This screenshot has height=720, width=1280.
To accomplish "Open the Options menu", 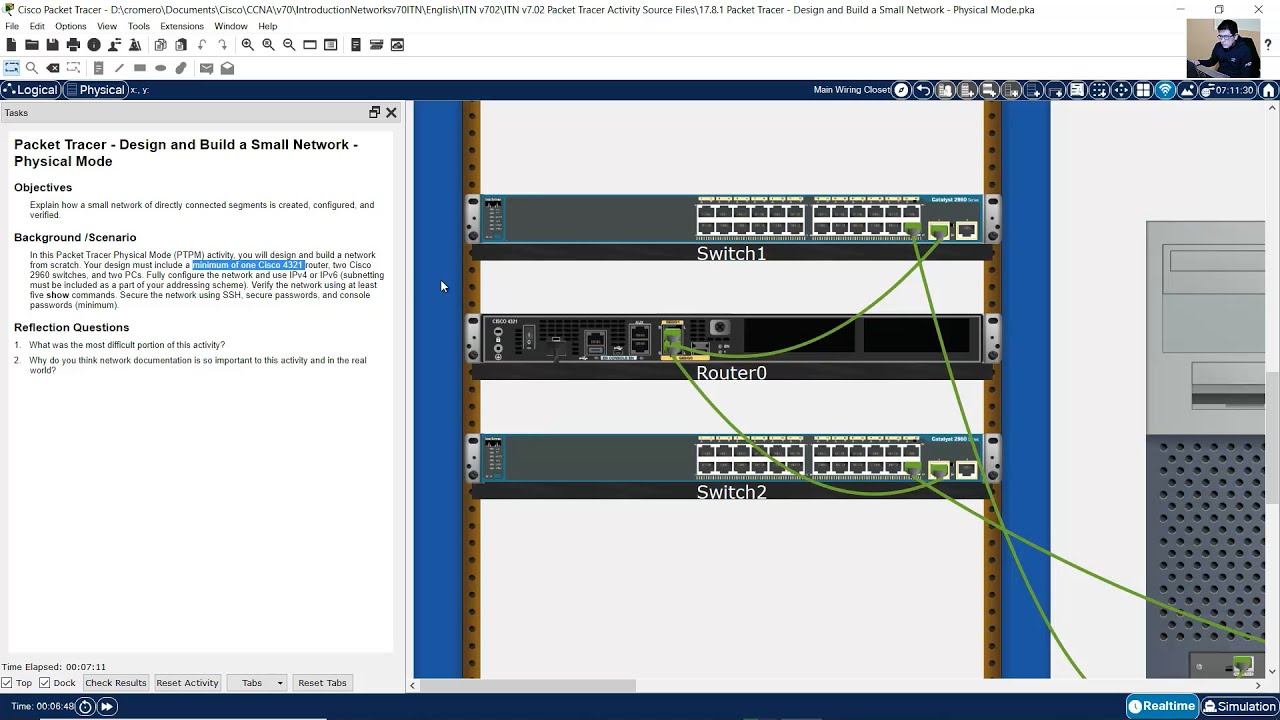I will pyautogui.click(x=71, y=26).
